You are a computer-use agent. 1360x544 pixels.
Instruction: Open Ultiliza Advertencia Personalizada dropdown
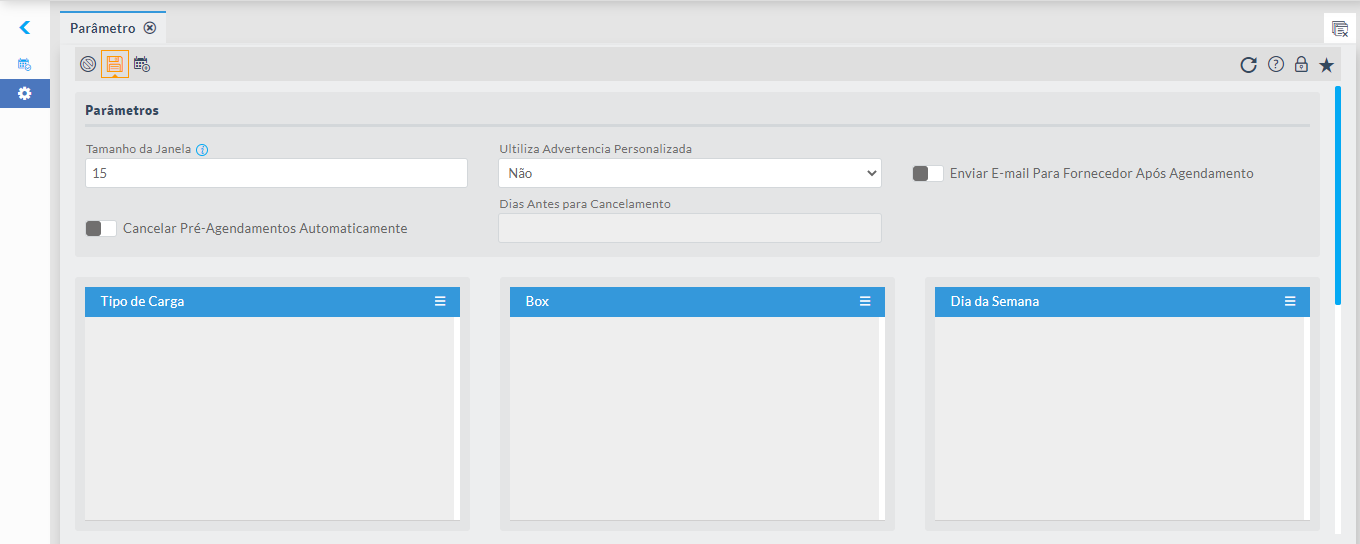coord(689,173)
